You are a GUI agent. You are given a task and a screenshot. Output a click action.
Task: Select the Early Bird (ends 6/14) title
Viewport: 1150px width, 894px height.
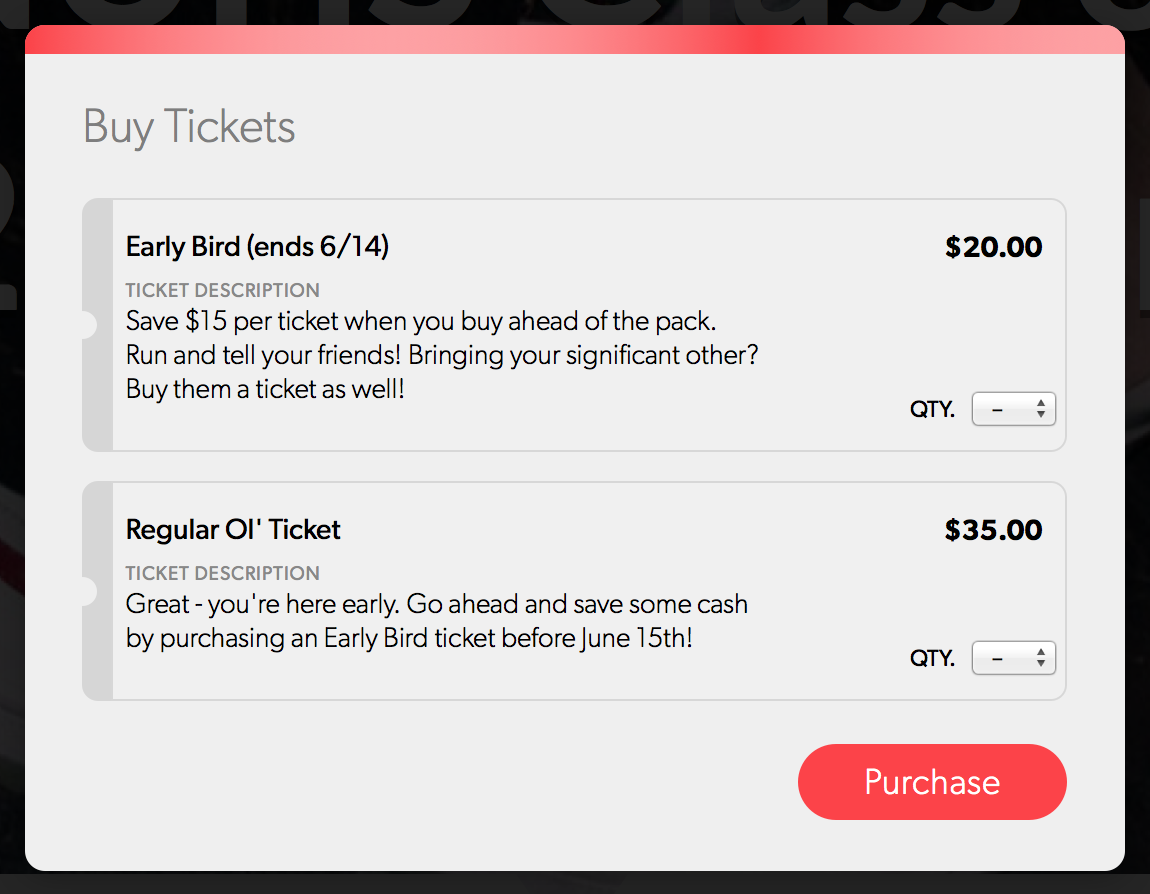pyautogui.click(x=257, y=246)
